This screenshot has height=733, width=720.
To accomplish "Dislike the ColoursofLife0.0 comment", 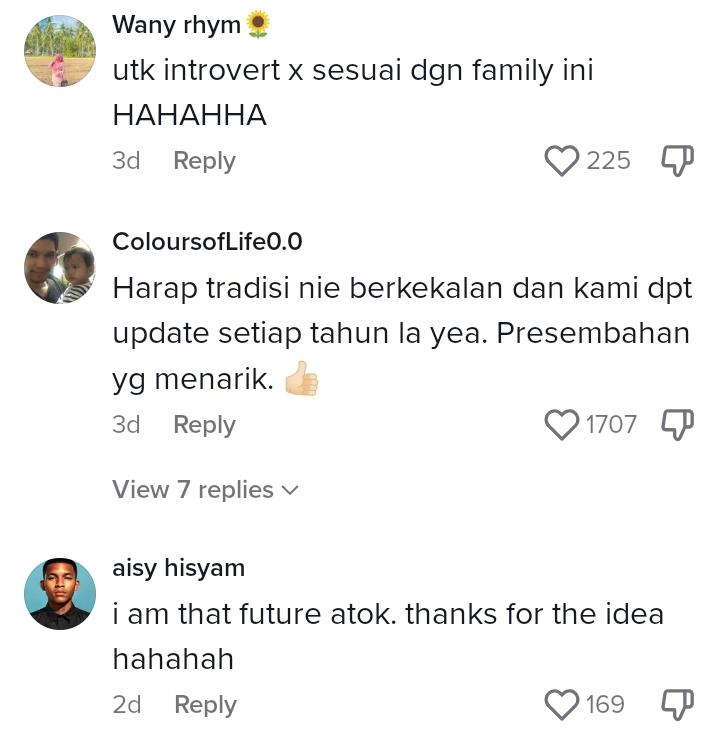I will (x=677, y=425).
